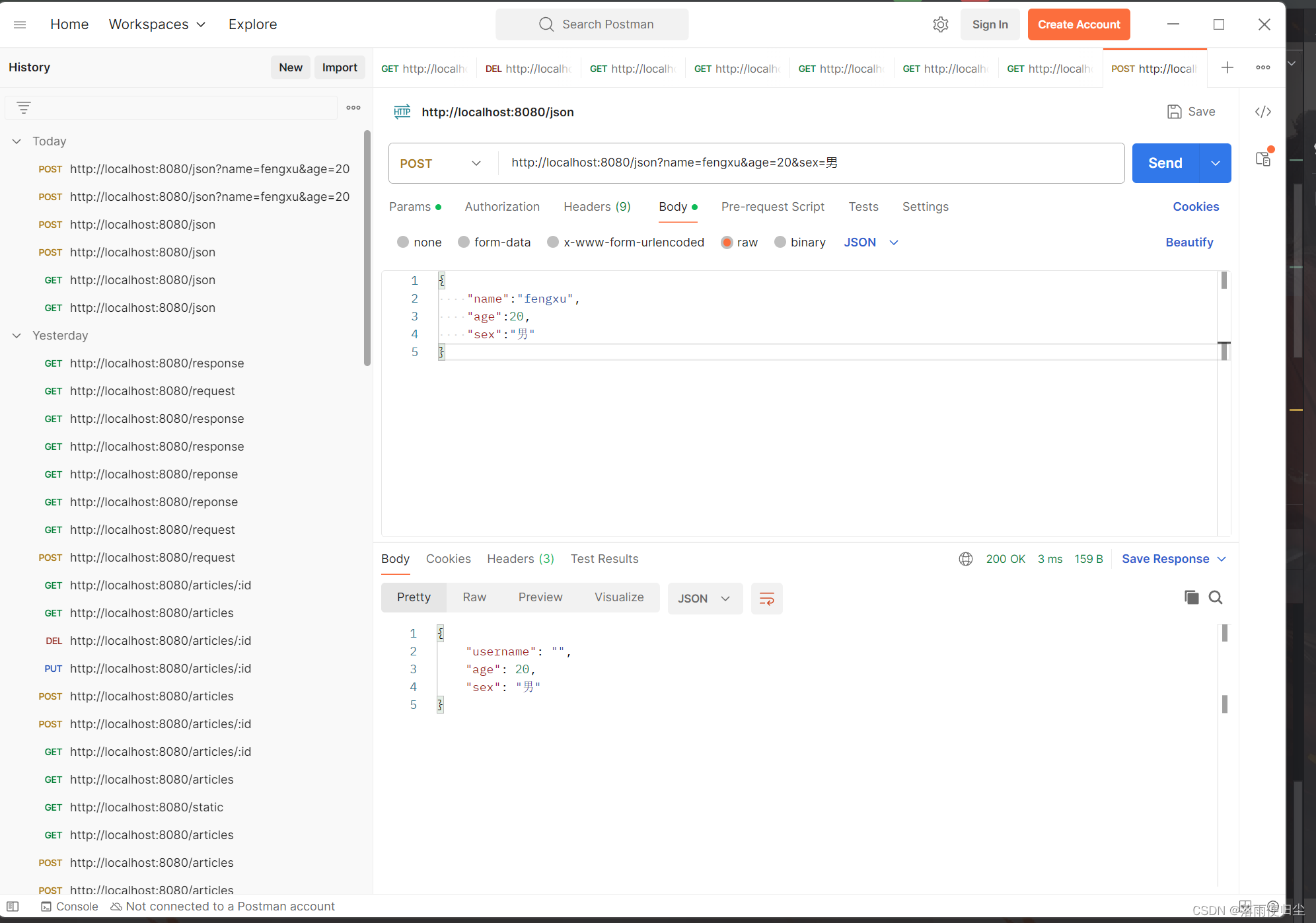
Task: Click the New button in History
Action: tap(291, 67)
